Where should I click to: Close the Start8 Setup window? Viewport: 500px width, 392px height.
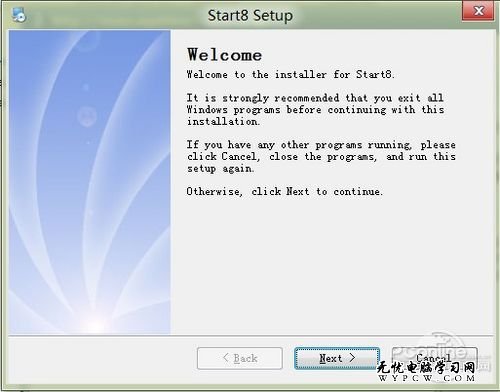(x=478, y=11)
